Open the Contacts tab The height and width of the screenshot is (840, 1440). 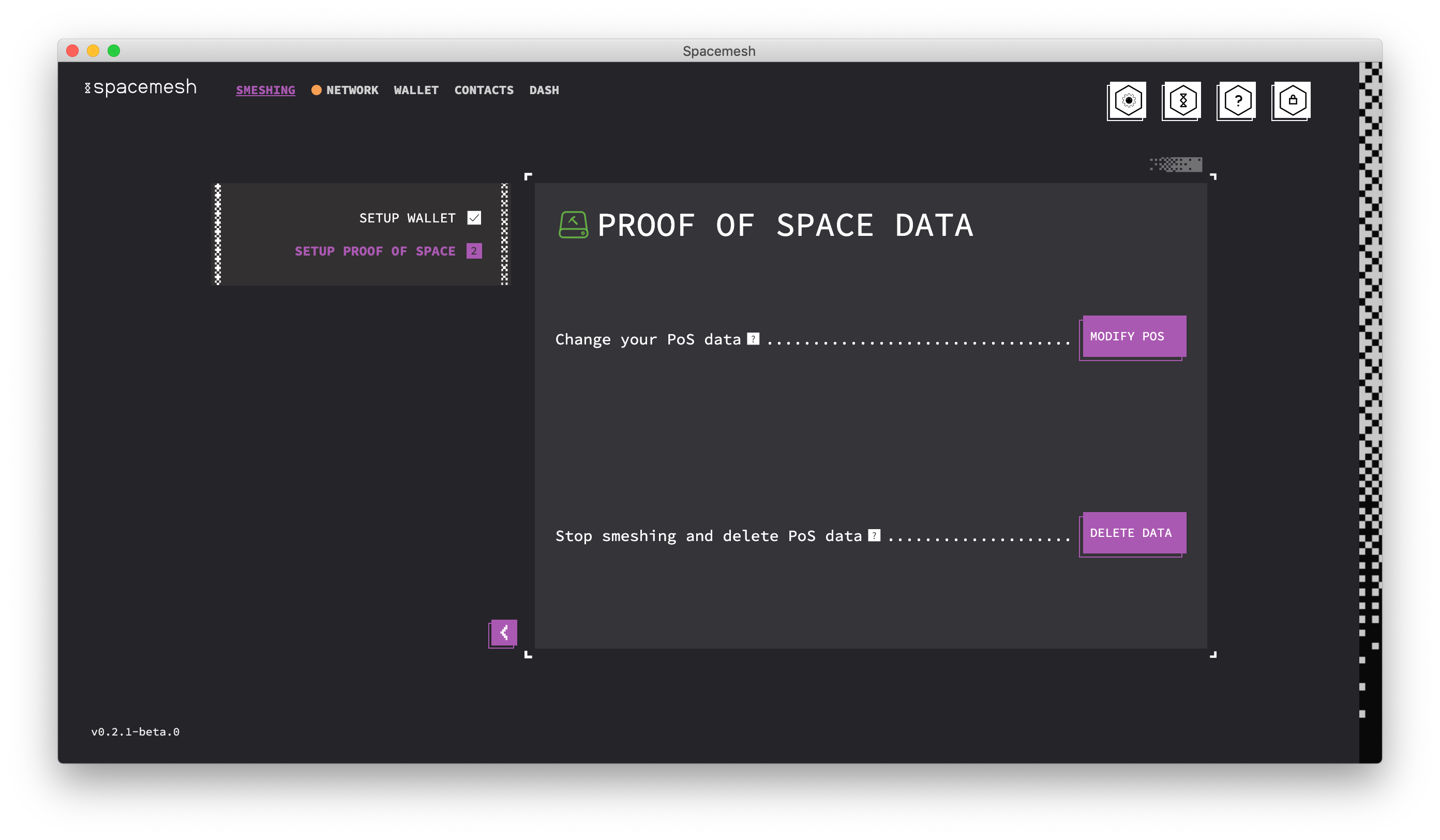484,91
